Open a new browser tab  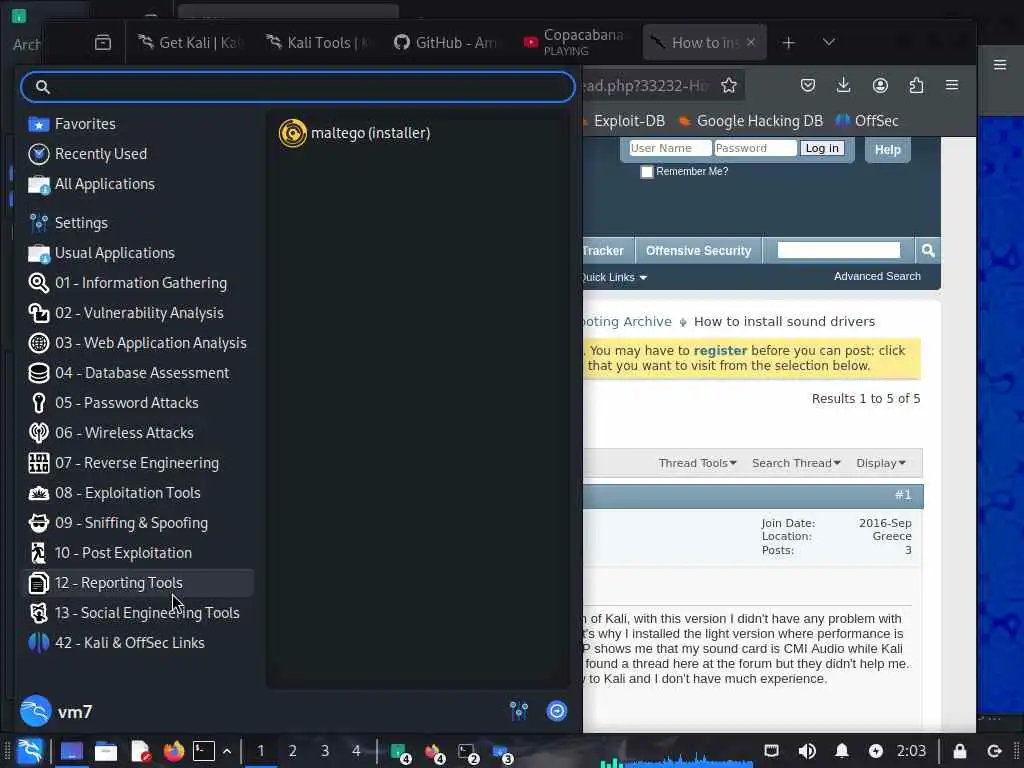(788, 42)
